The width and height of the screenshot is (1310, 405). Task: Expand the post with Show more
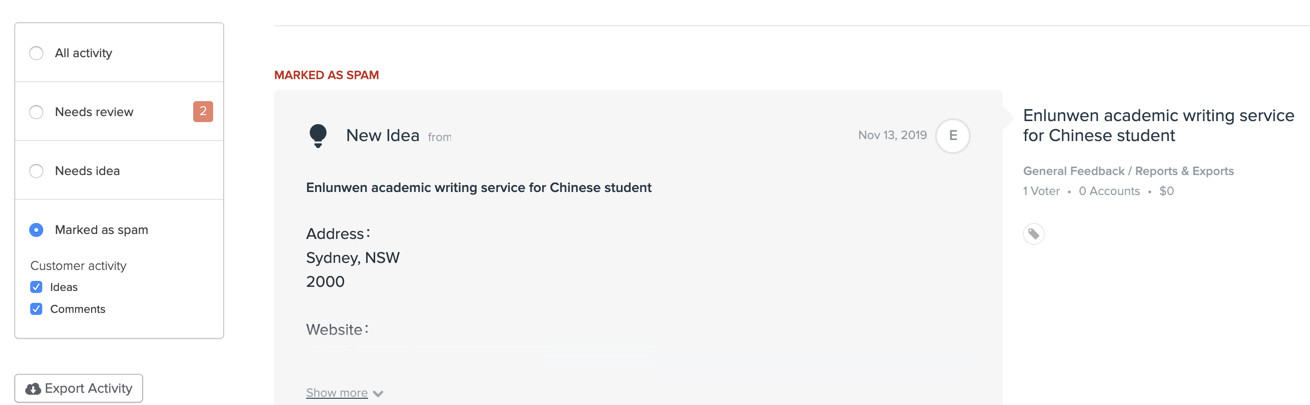pyautogui.click(x=337, y=393)
